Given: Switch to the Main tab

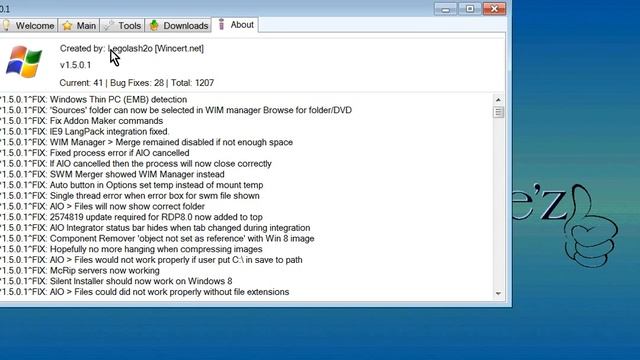Looking at the screenshot, I should pos(79,25).
